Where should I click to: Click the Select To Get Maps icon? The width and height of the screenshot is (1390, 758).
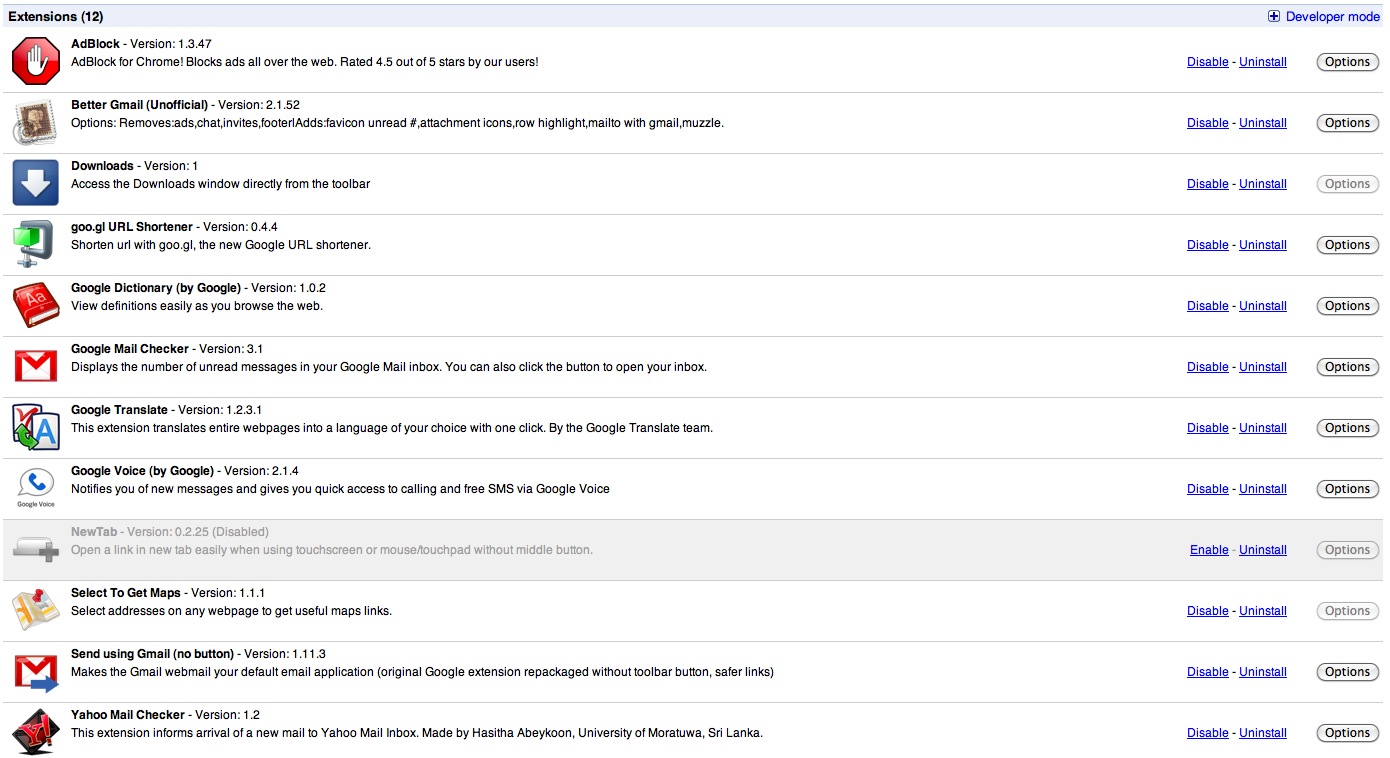pos(36,611)
